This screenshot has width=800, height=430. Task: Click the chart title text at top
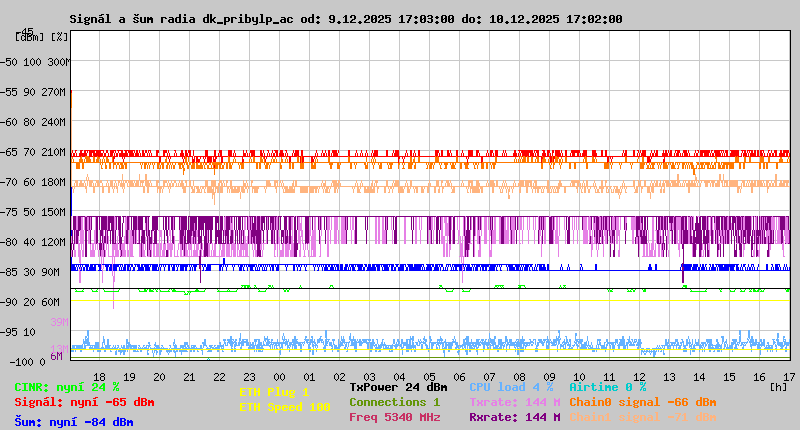tap(346, 19)
